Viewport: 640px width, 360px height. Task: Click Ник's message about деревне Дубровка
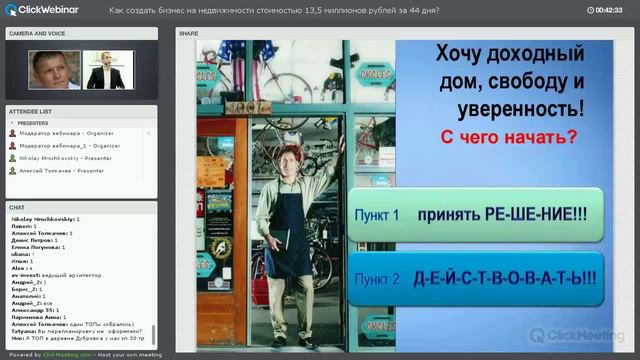pos(78,338)
